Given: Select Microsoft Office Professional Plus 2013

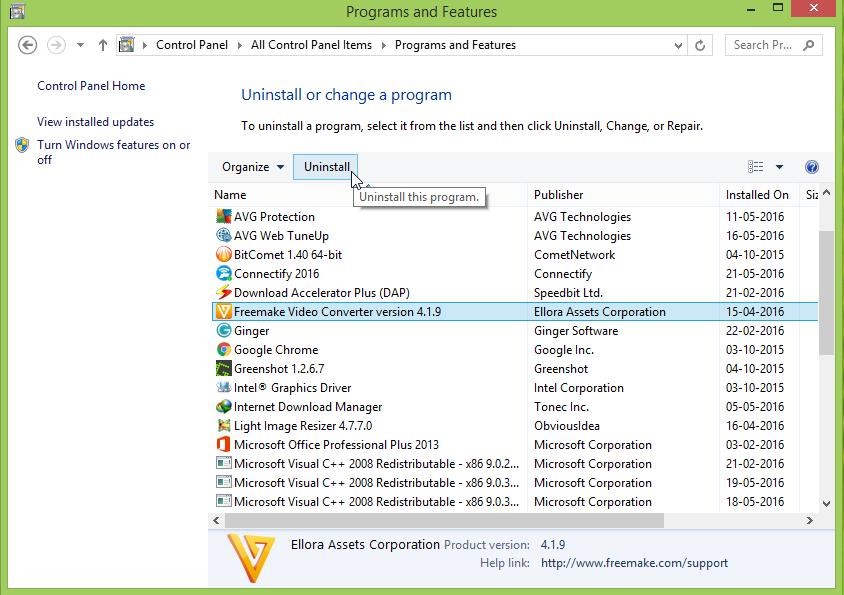Looking at the screenshot, I should pos(515,444).
